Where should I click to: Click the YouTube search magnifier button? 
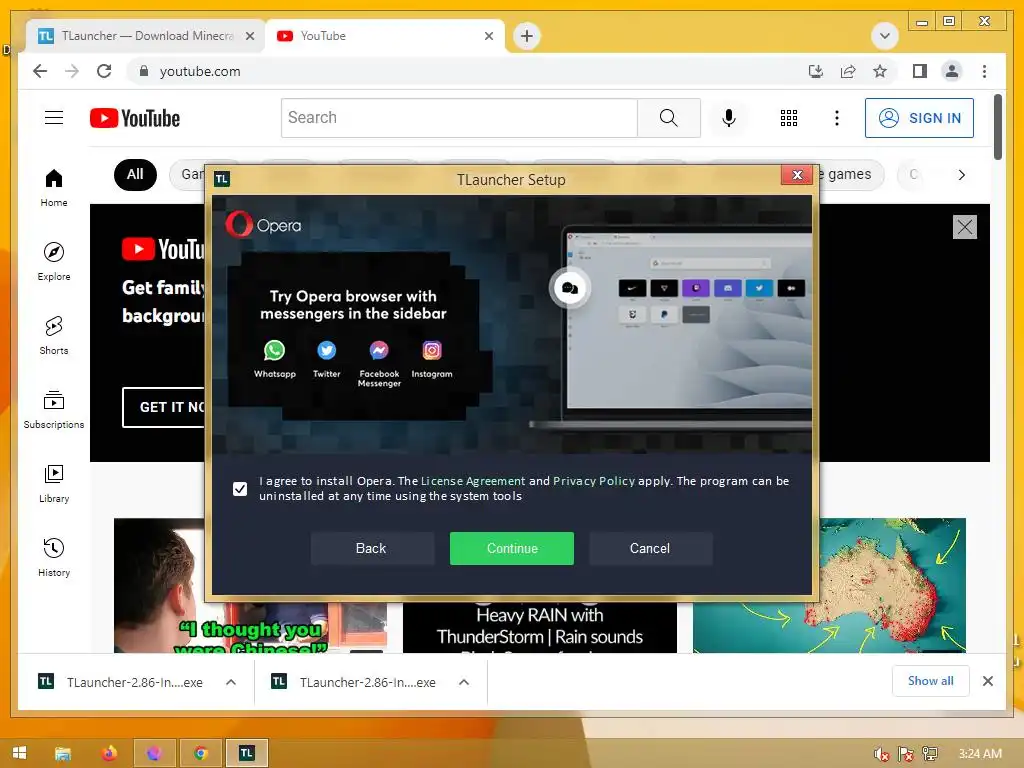pyautogui.click(x=668, y=118)
